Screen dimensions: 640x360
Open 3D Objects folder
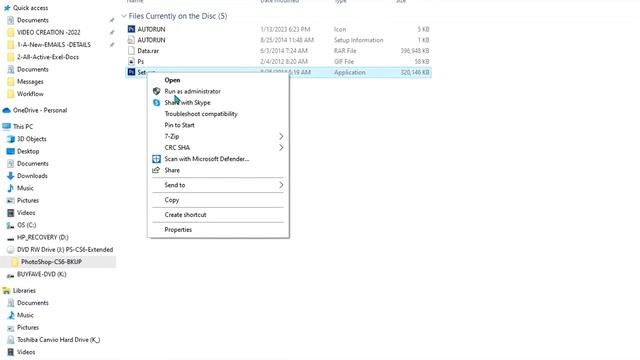click(x=32, y=139)
